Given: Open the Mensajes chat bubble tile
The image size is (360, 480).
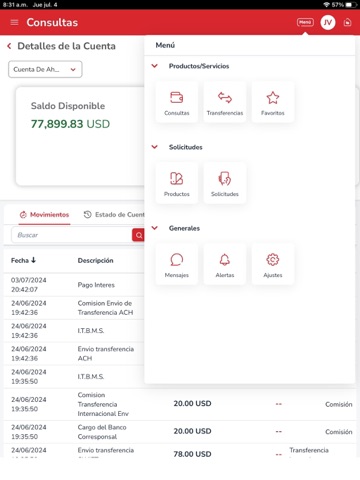Looking at the screenshot, I should (x=177, y=264).
